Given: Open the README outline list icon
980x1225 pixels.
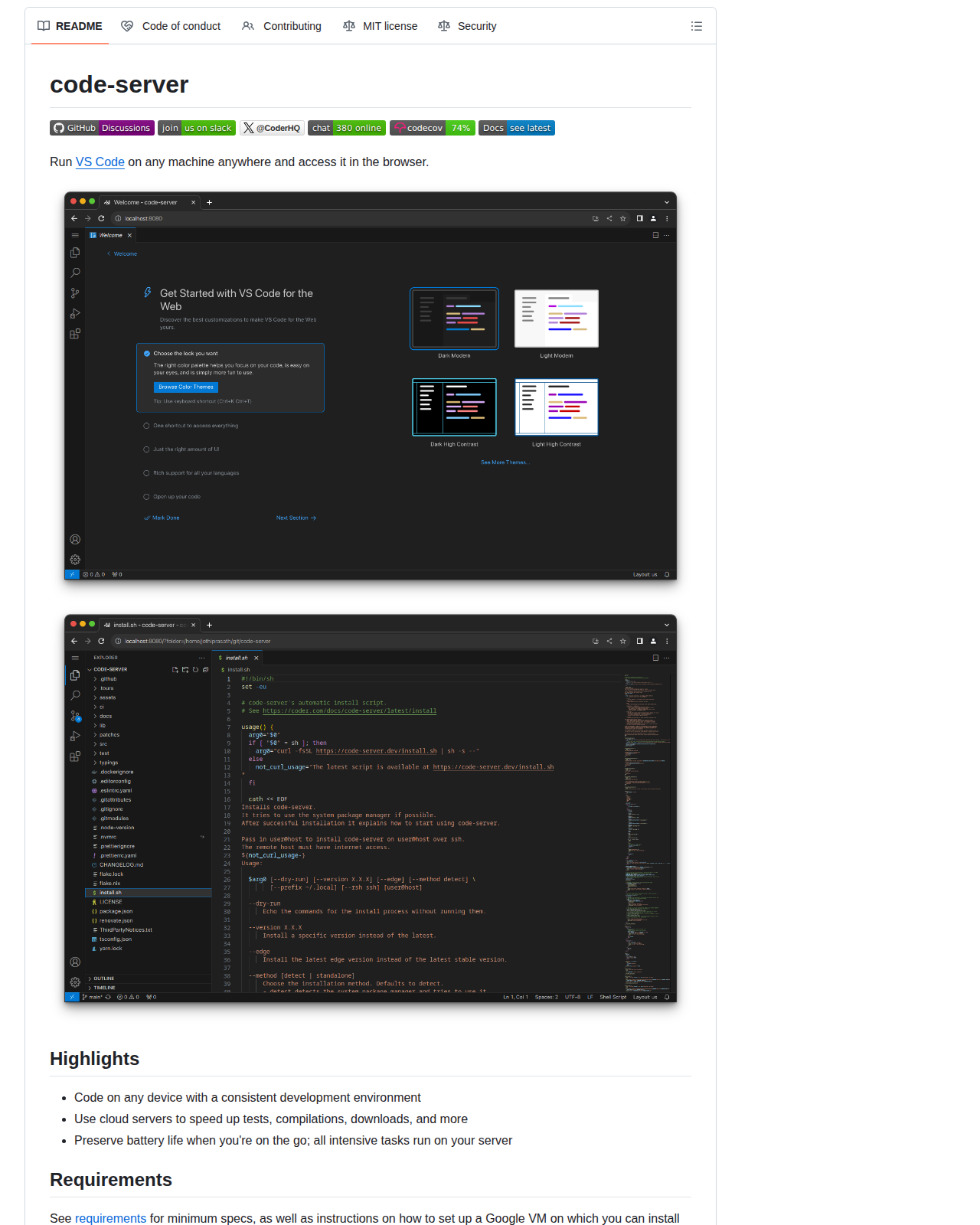Looking at the screenshot, I should coord(696,26).
